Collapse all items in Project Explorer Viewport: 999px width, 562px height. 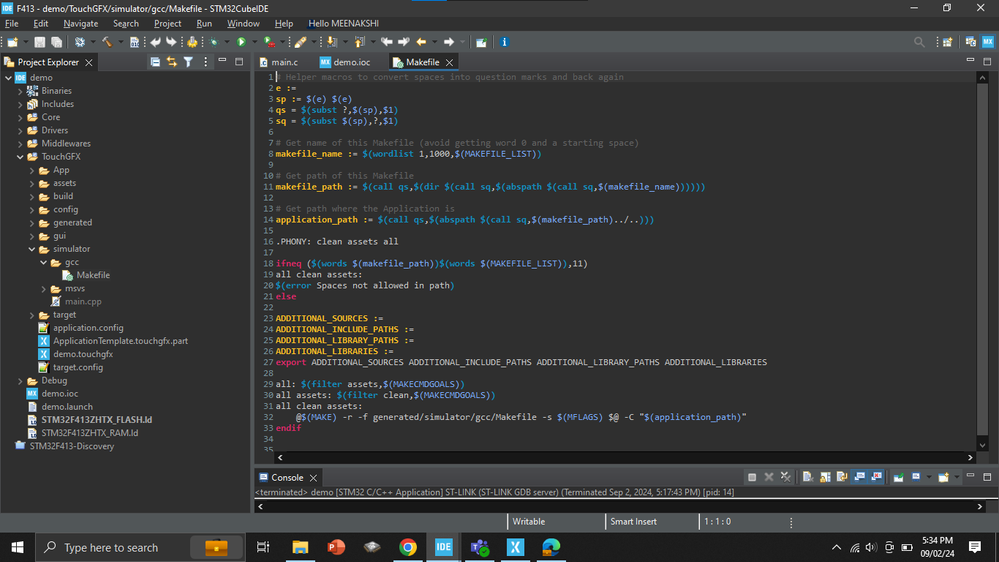tap(155, 62)
